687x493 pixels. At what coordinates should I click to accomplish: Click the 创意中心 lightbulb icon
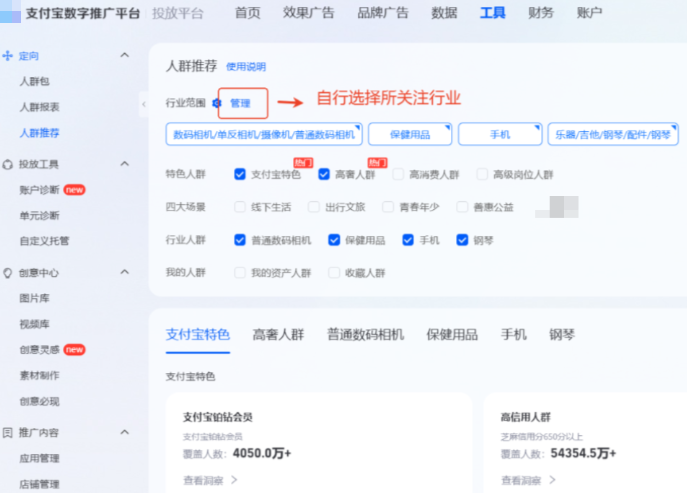pos(7,273)
